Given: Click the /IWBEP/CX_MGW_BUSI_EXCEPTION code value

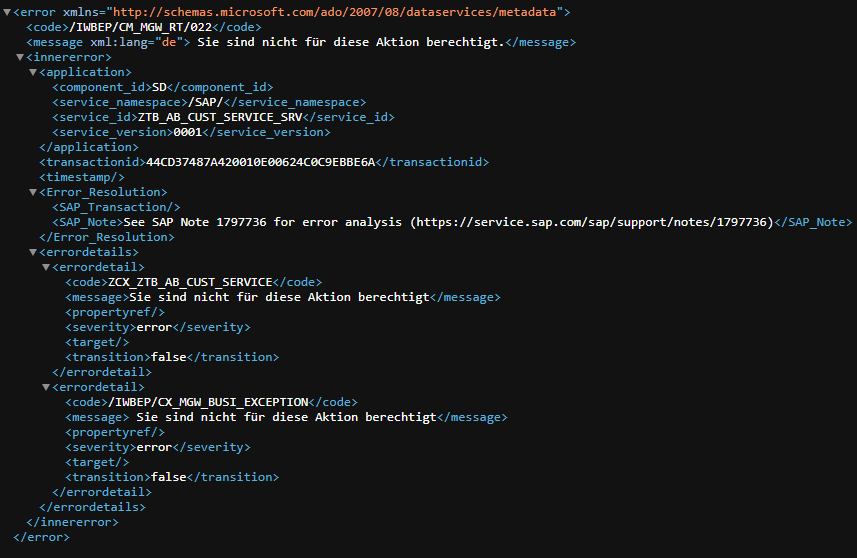Looking at the screenshot, I should 208,402.
